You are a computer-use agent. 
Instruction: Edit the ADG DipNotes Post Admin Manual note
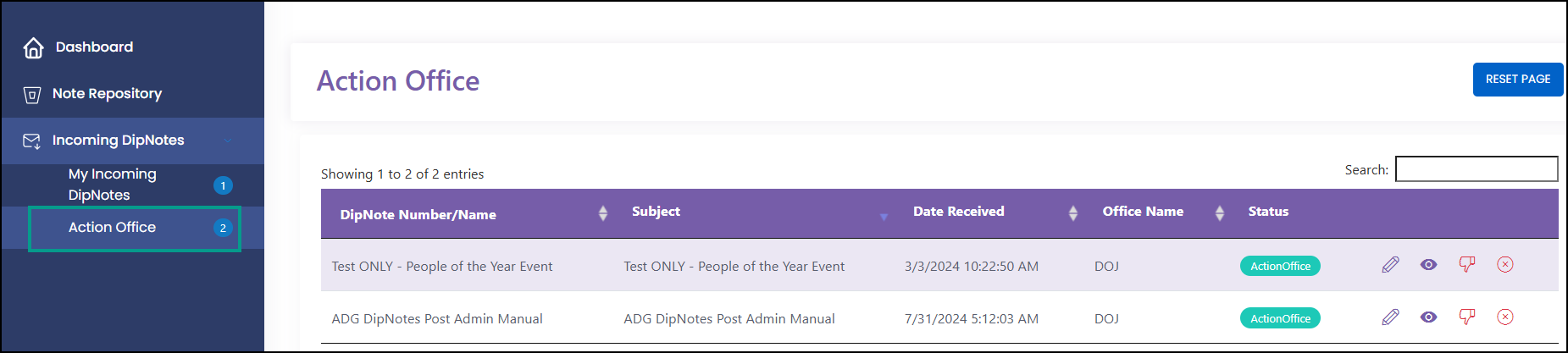pyautogui.click(x=1390, y=317)
